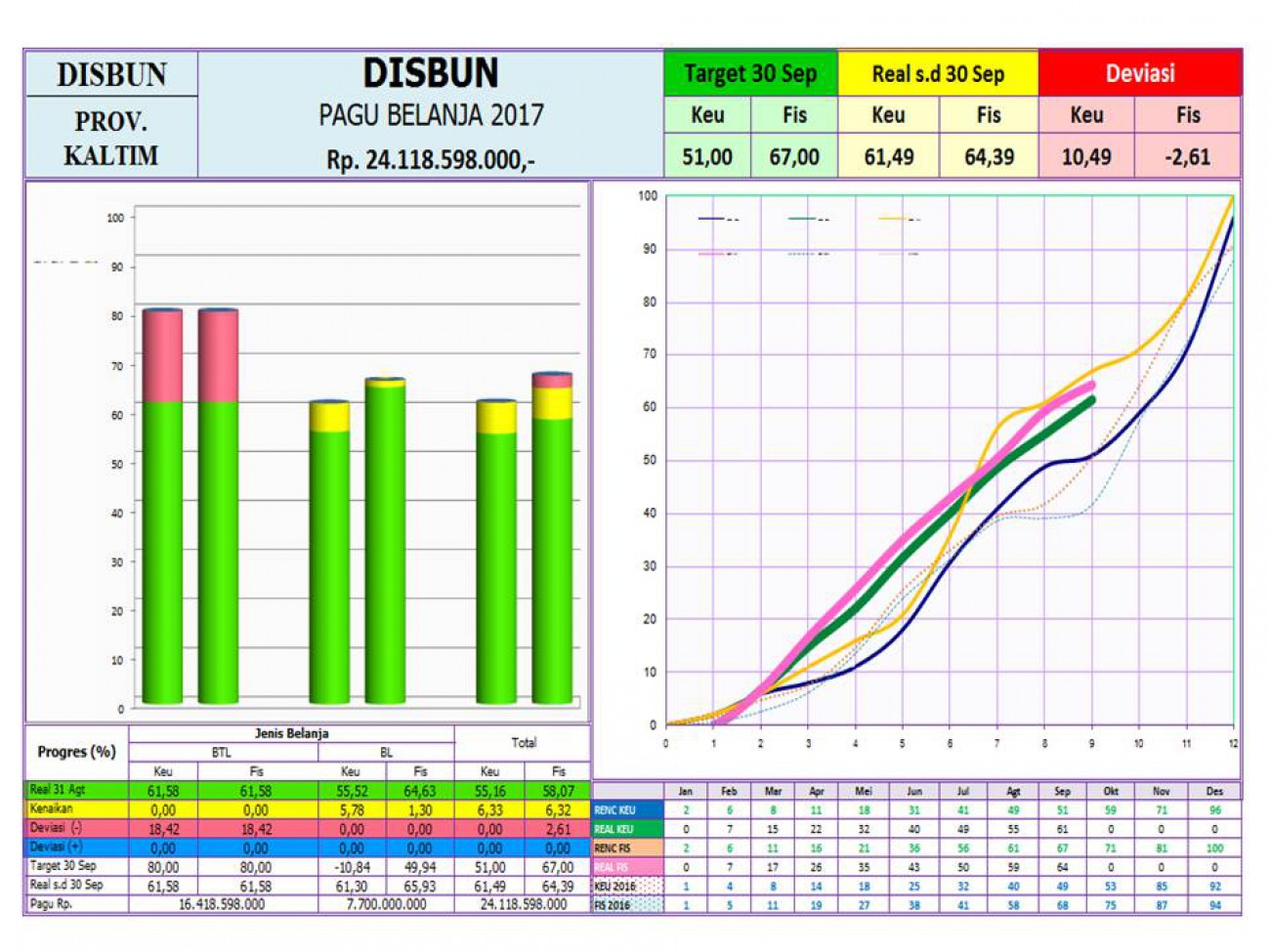This screenshot has width=1270, height=952.
Task: Select the 'Jan' month column header
Action: pyautogui.click(x=686, y=791)
